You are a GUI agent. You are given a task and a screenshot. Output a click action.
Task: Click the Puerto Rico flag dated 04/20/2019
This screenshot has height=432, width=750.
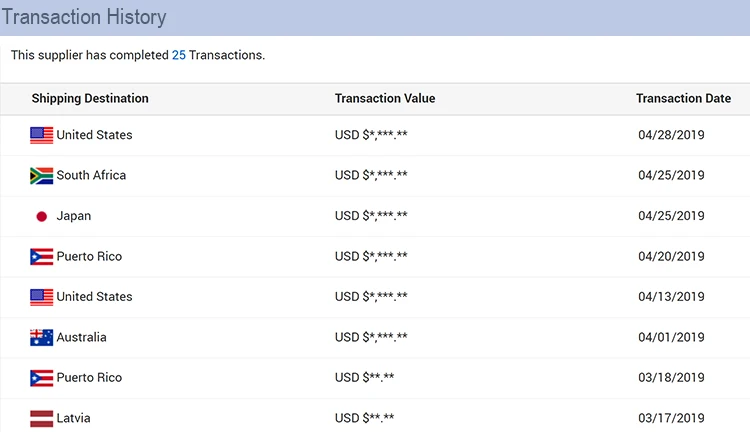[x=41, y=257]
